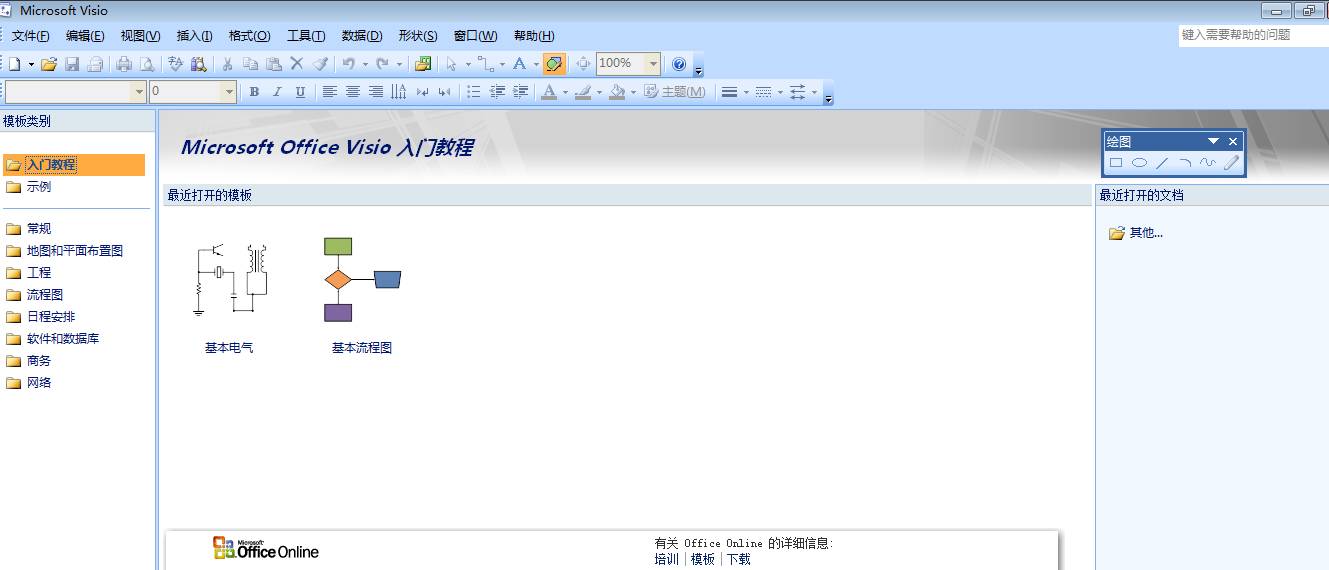
Task: Open Print Preview from the toolbar
Action: 147,64
